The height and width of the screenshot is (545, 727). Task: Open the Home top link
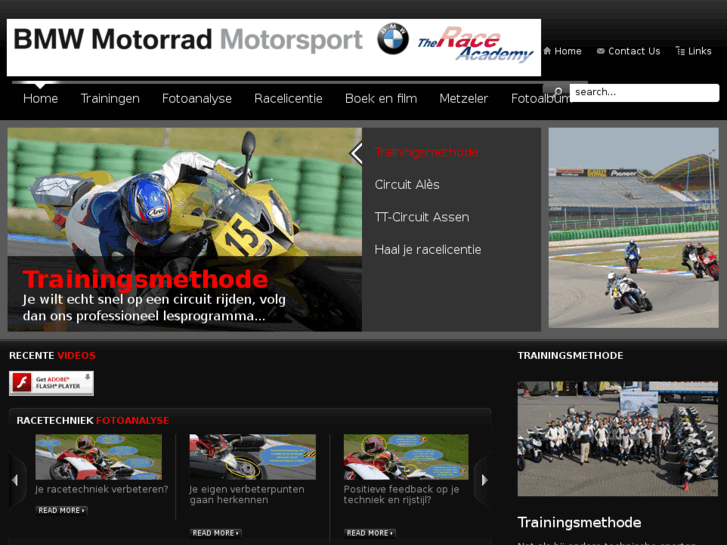pyautogui.click(x=568, y=51)
